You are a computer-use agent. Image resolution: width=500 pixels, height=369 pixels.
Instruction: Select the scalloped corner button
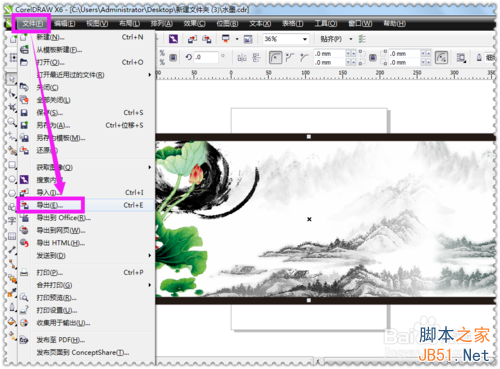290,58
